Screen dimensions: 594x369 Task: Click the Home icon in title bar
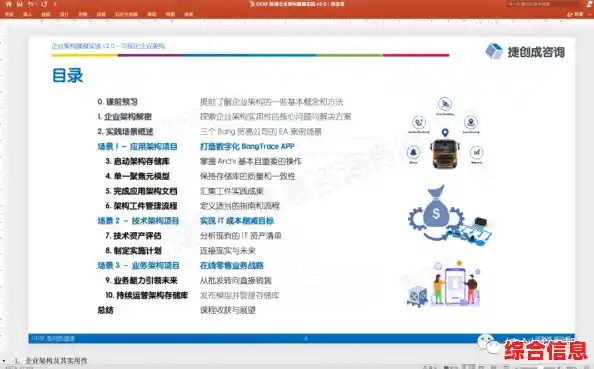tap(9, 4)
